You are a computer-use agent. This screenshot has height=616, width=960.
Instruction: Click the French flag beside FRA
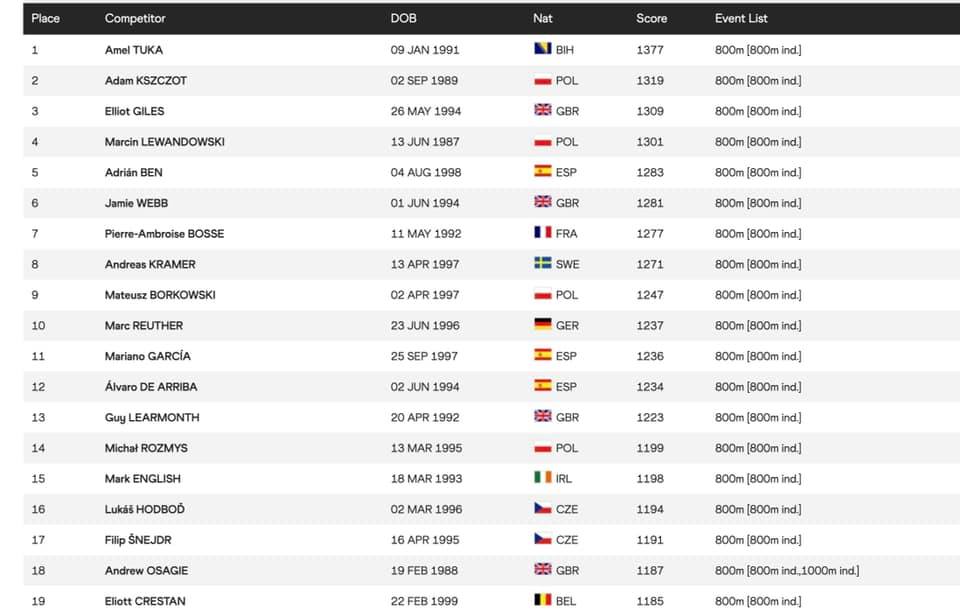(542, 232)
